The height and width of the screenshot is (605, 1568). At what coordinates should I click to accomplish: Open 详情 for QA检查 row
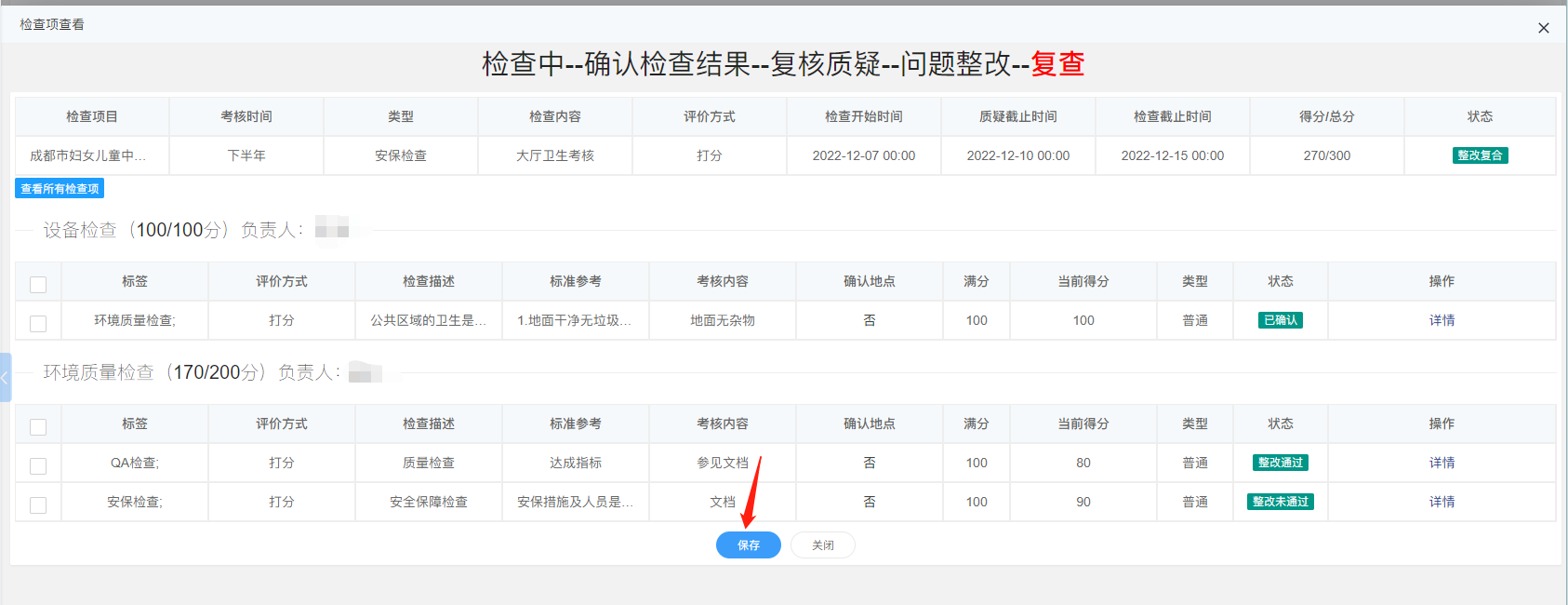click(x=1442, y=463)
